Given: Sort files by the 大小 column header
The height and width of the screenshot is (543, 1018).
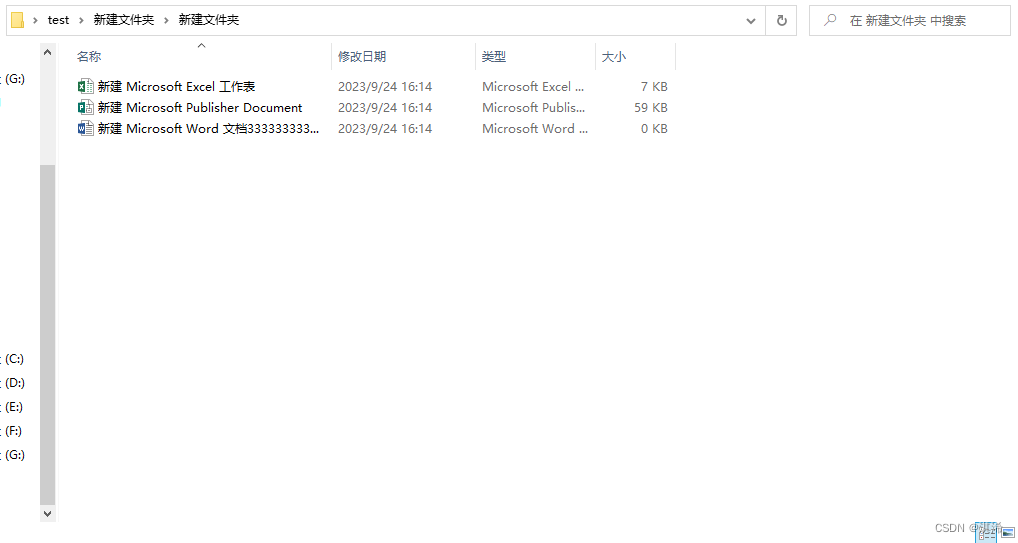Looking at the screenshot, I should (614, 57).
